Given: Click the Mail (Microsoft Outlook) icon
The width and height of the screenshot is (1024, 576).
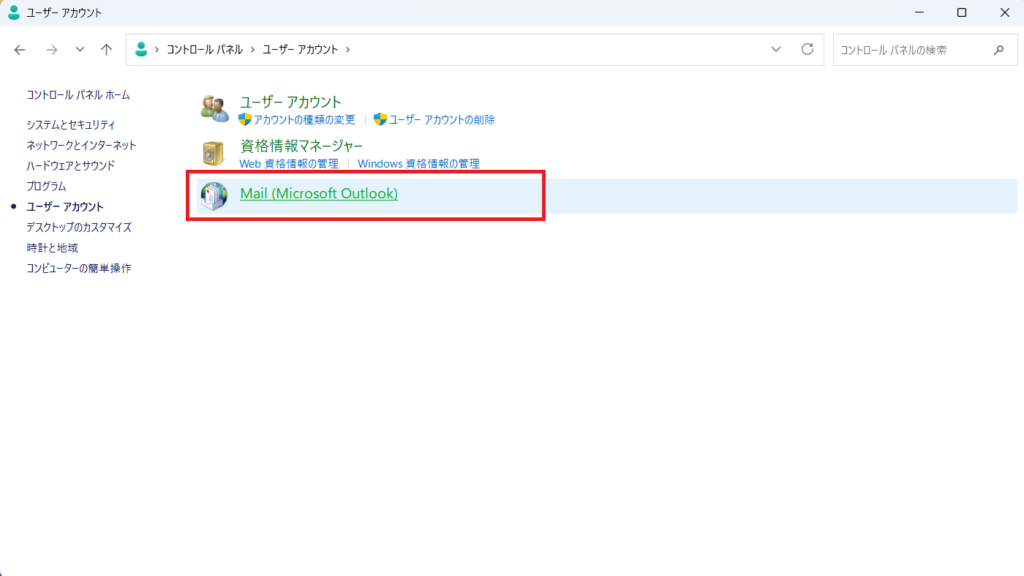Looking at the screenshot, I should pos(214,195).
